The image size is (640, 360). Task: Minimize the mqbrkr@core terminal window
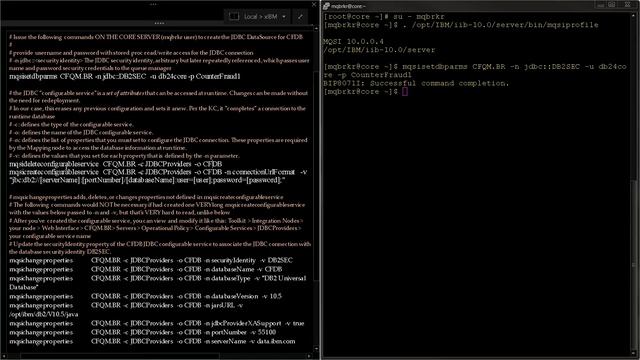[x=600, y=5]
